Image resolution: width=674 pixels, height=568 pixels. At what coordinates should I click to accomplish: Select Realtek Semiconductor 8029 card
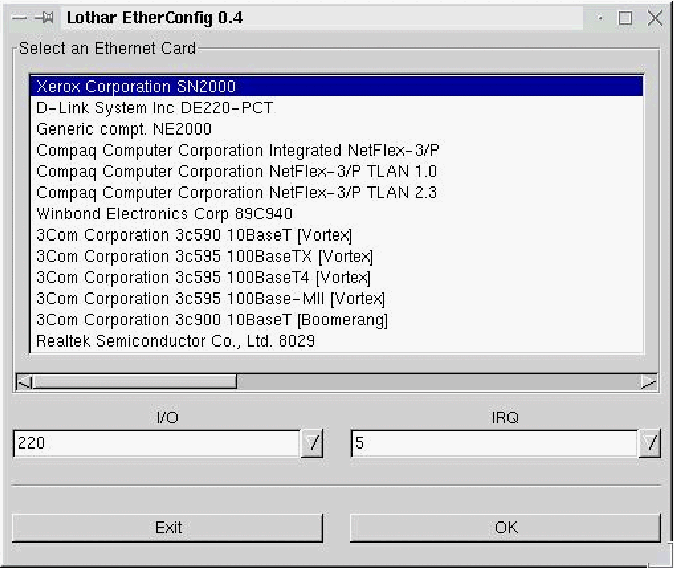coord(337,341)
